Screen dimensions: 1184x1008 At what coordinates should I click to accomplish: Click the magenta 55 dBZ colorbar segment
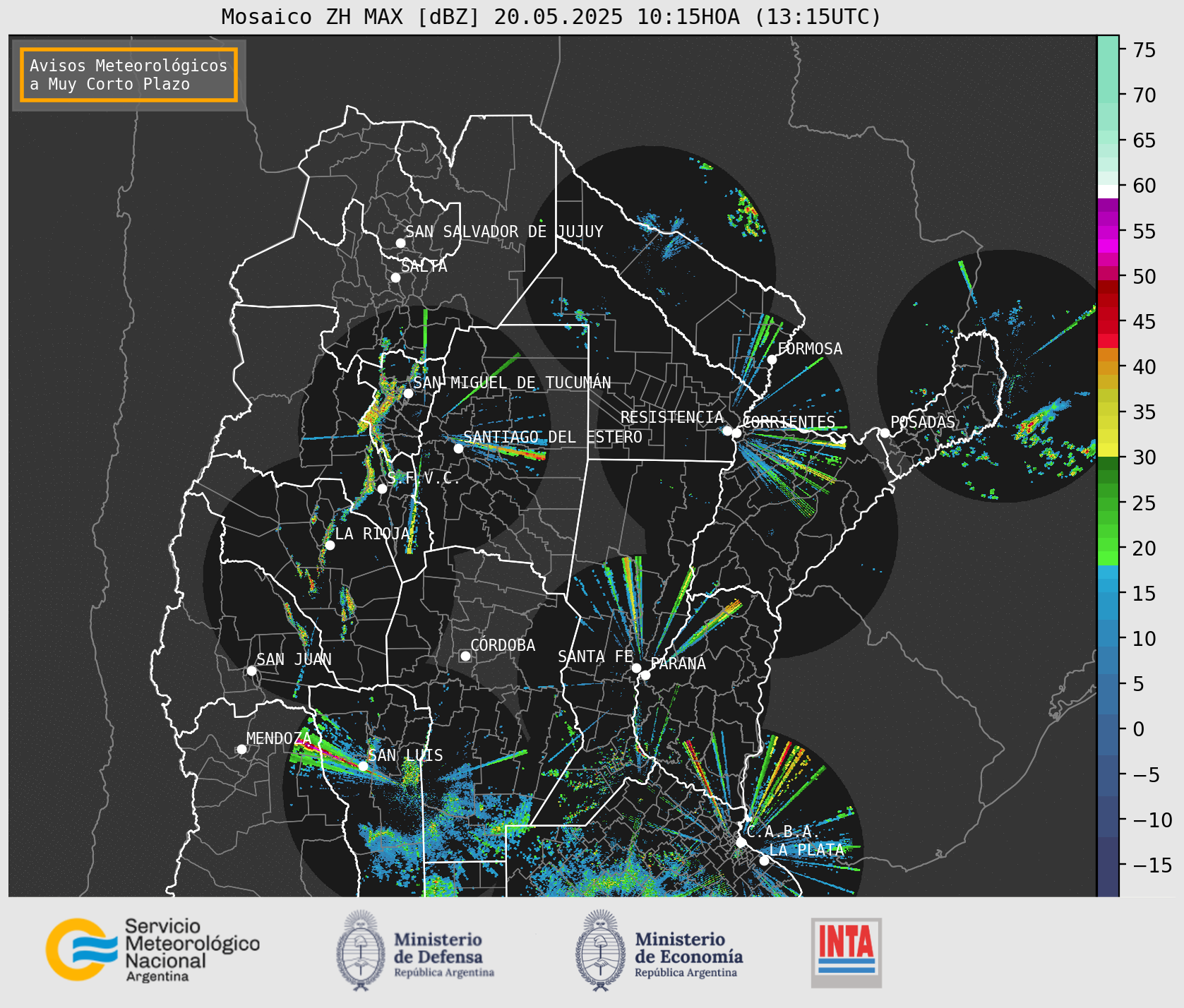tap(1108, 232)
